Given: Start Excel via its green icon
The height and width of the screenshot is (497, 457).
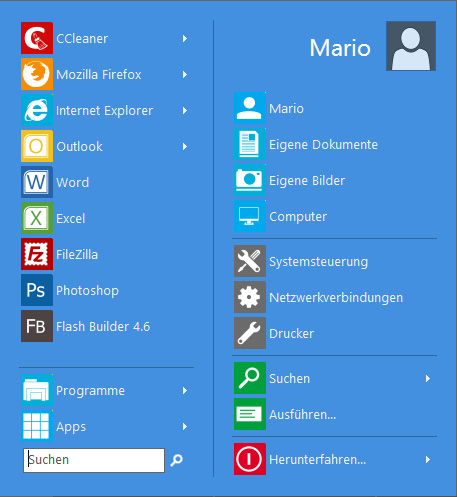Looking at the screenshot, I should tap(37, 218).
